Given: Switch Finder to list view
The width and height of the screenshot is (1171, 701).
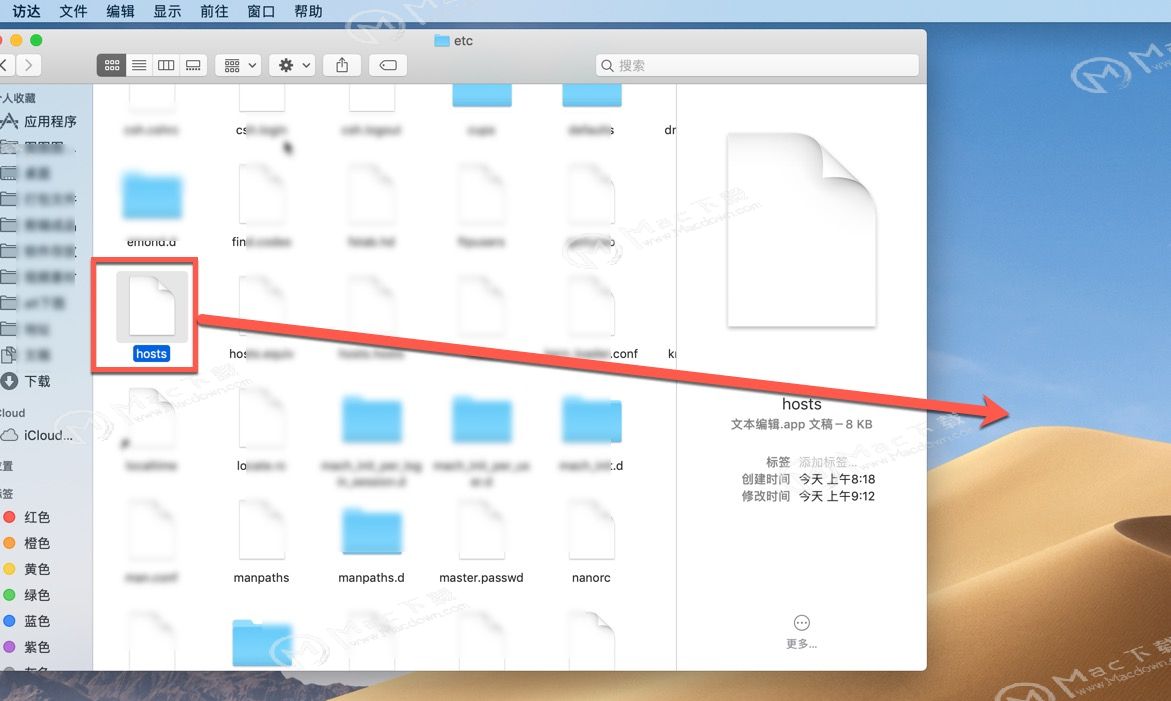Looking at the screenshot, I should coord(139,65).
